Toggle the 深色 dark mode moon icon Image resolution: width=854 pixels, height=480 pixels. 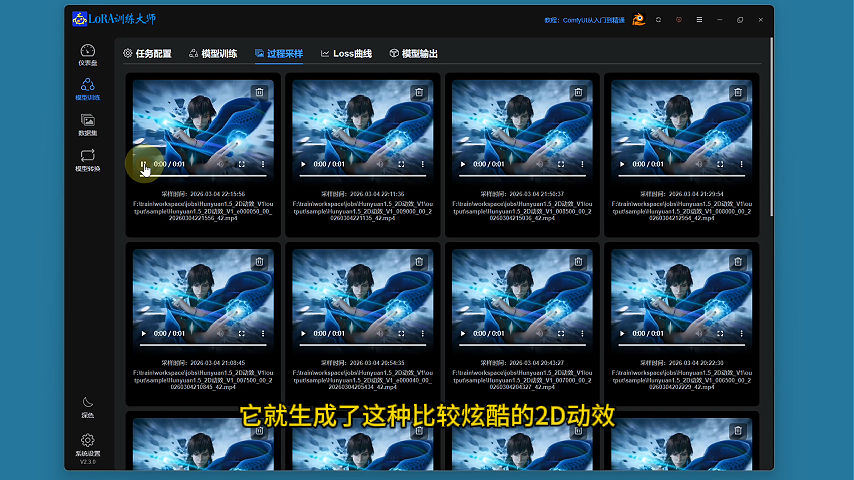click(x=87, y=407)
